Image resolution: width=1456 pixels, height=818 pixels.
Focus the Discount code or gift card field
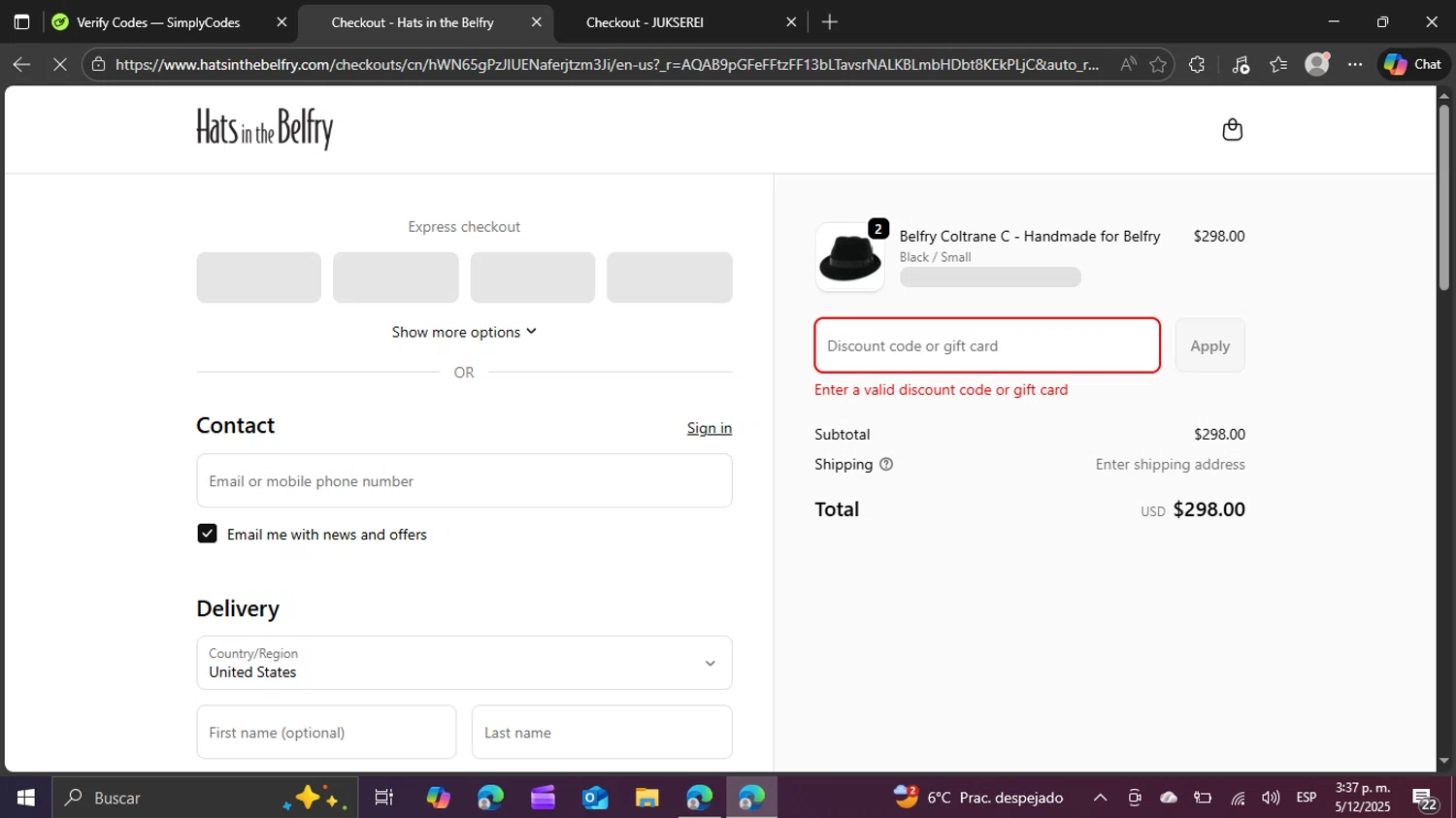click(987, 345)
